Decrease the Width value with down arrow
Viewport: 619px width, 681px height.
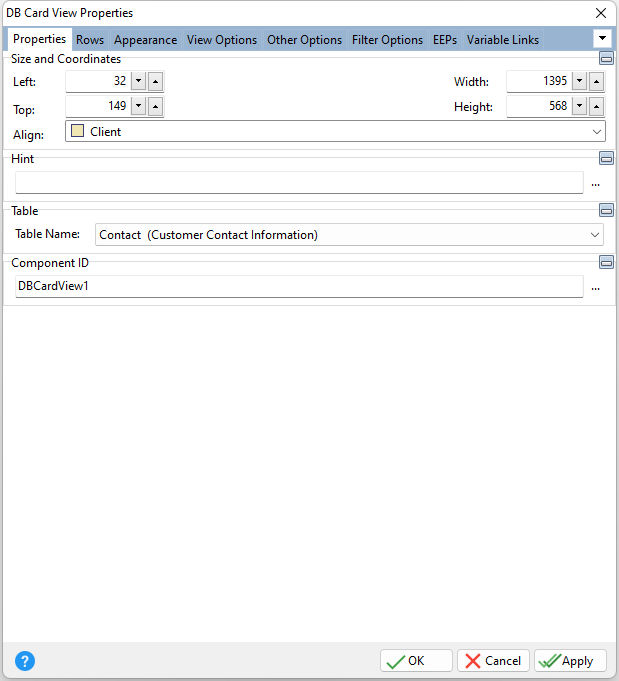tap(579, 81)
